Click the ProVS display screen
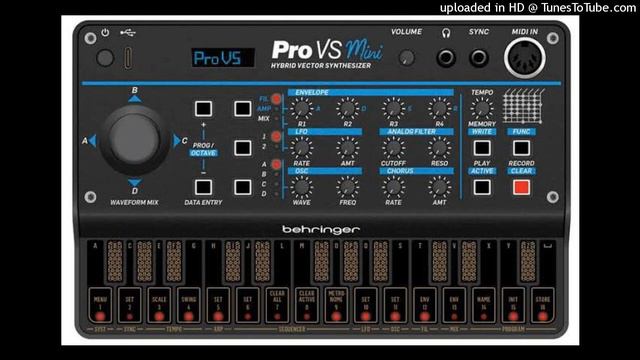The height and width of the screenshot is (360, 640). [223, 58]
